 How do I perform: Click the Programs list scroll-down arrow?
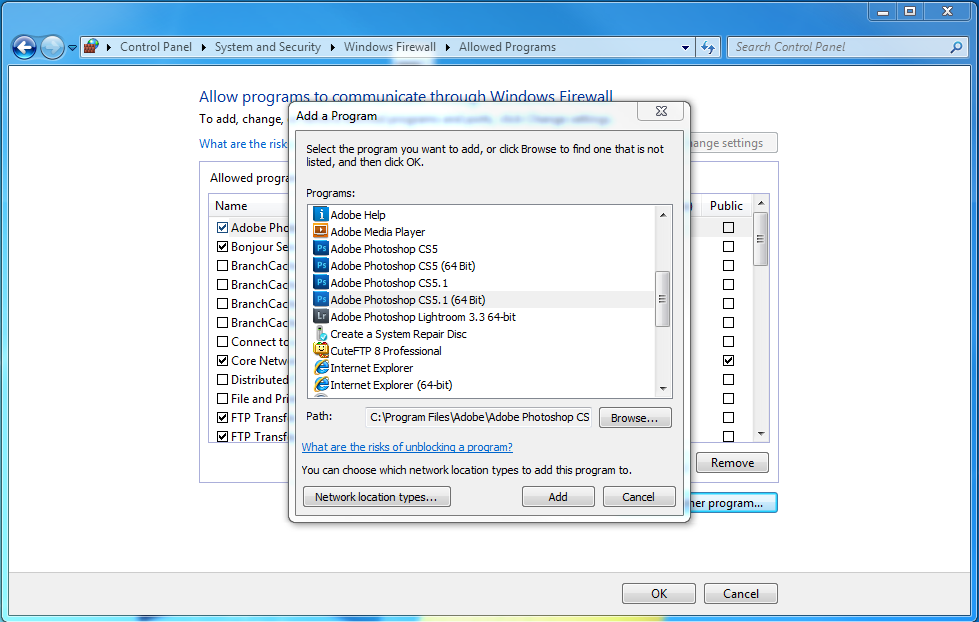point(662,388)
